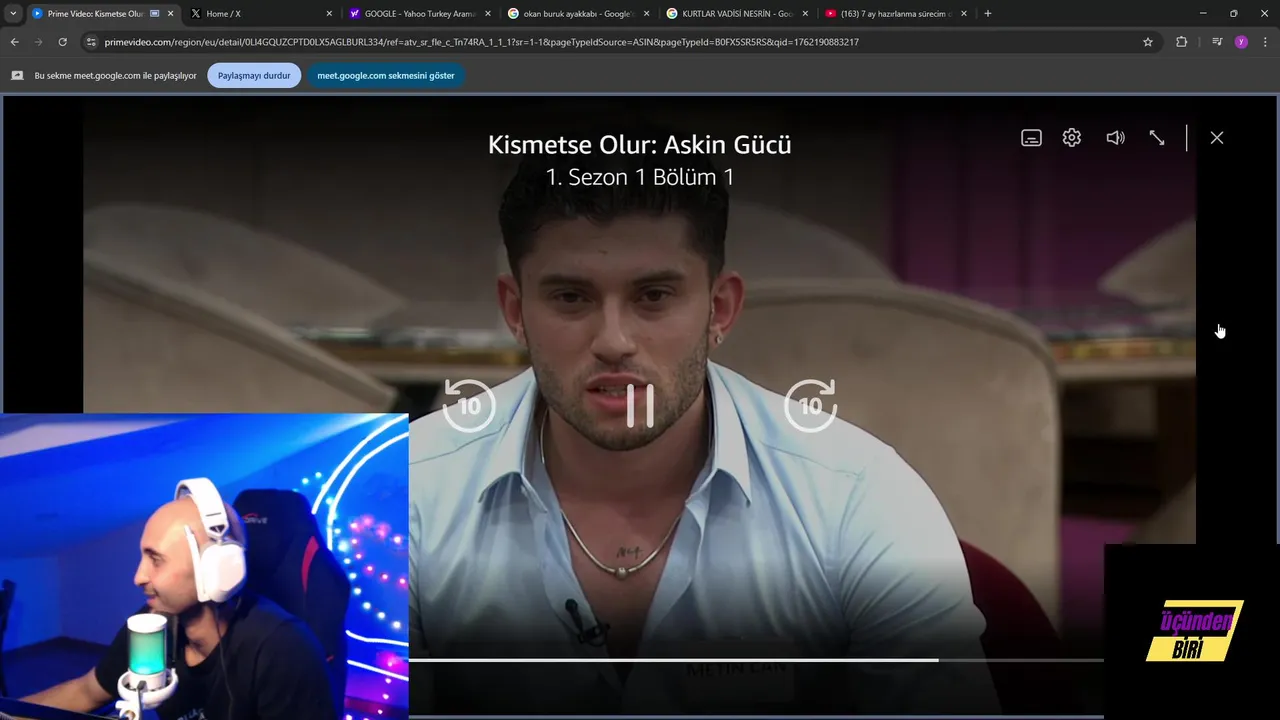
Task: Click the video progress bar
Action: pos(756,660)
